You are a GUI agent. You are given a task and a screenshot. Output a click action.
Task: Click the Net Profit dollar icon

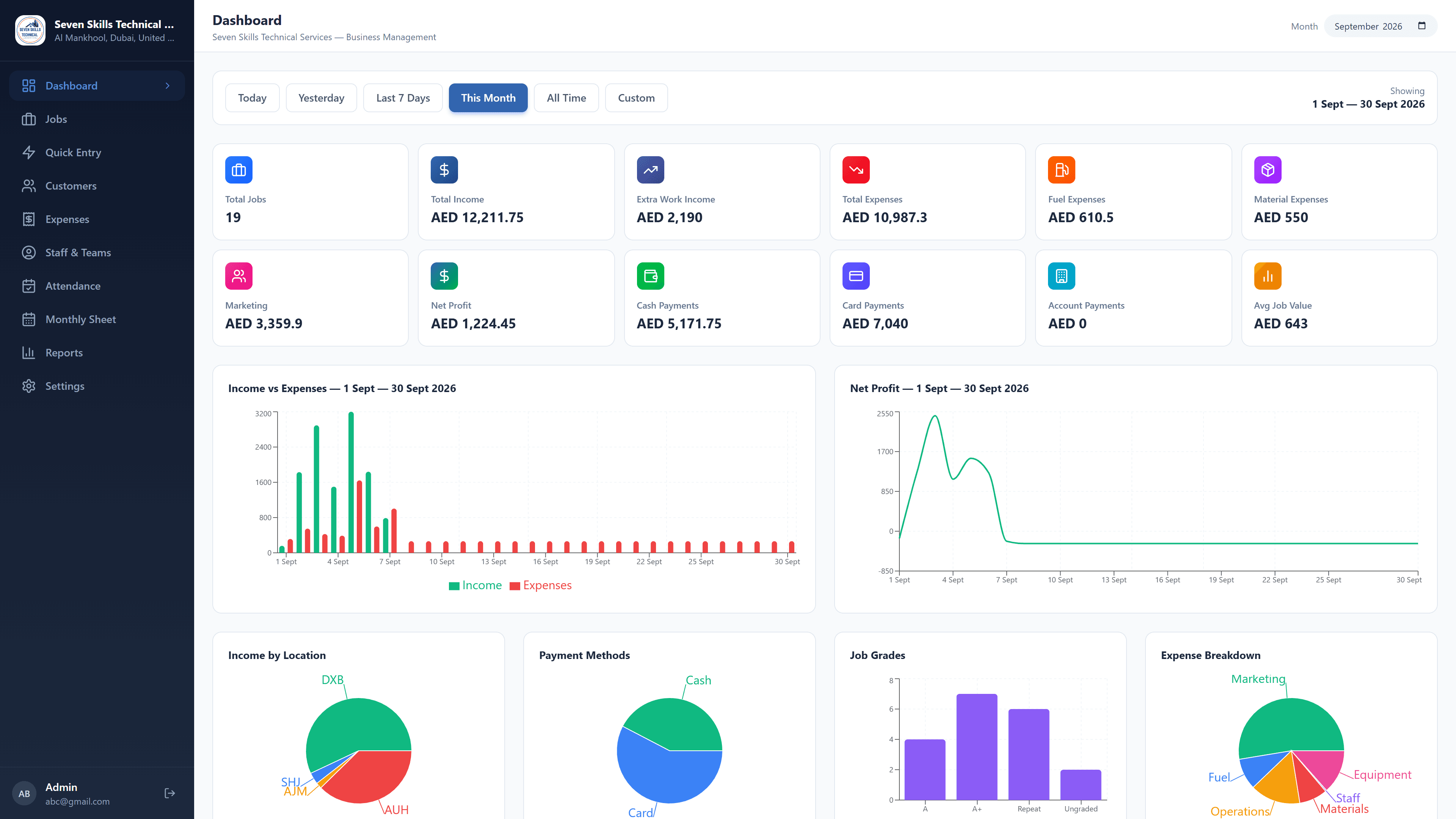click(x=444, y=276)
